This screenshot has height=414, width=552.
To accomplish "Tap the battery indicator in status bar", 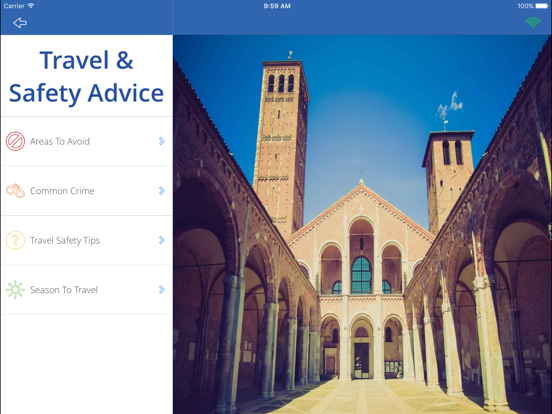I will click(542, 6).
